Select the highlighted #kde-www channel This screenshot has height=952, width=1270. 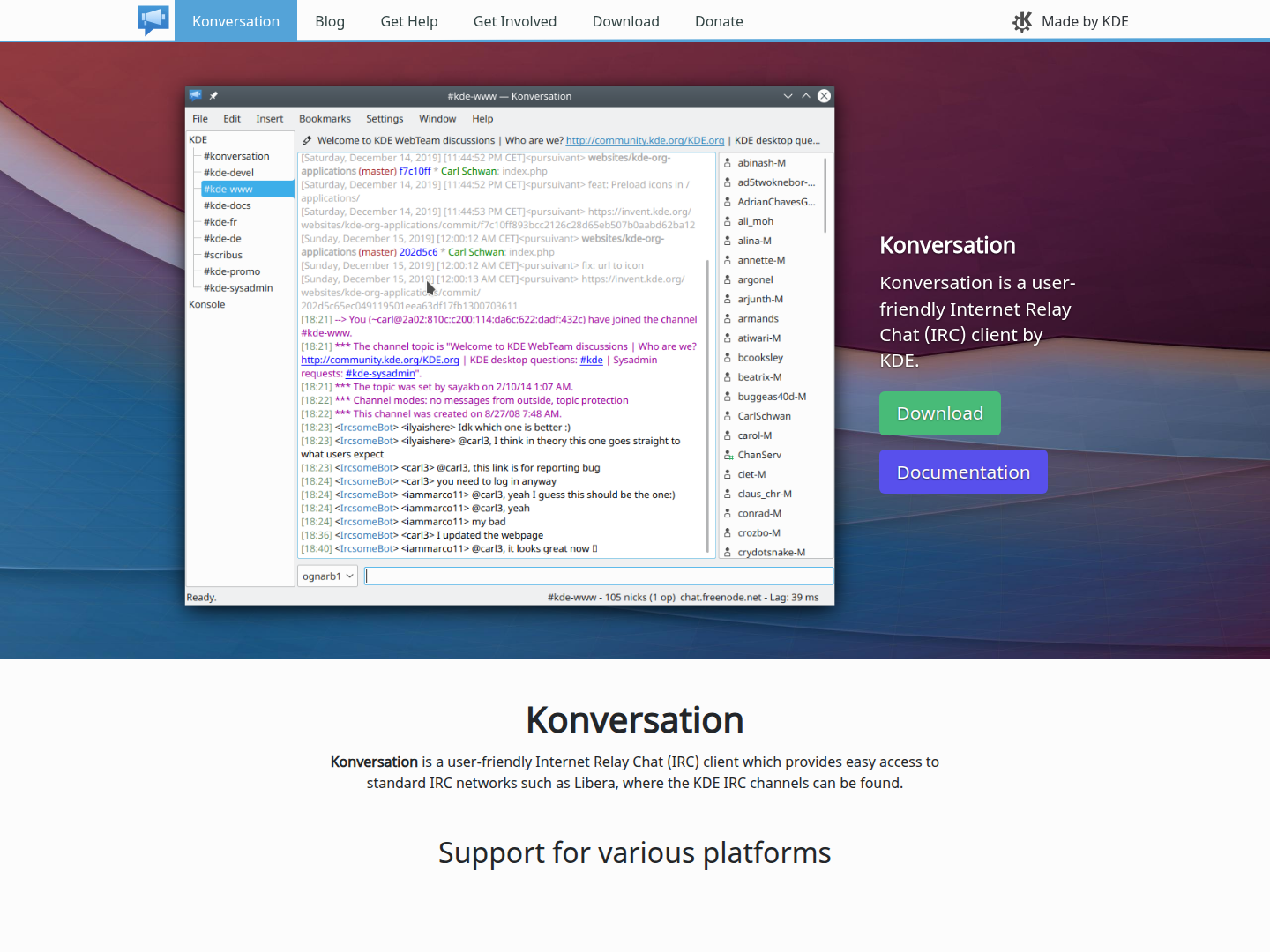pyautogui.click(x=248, y=190)
